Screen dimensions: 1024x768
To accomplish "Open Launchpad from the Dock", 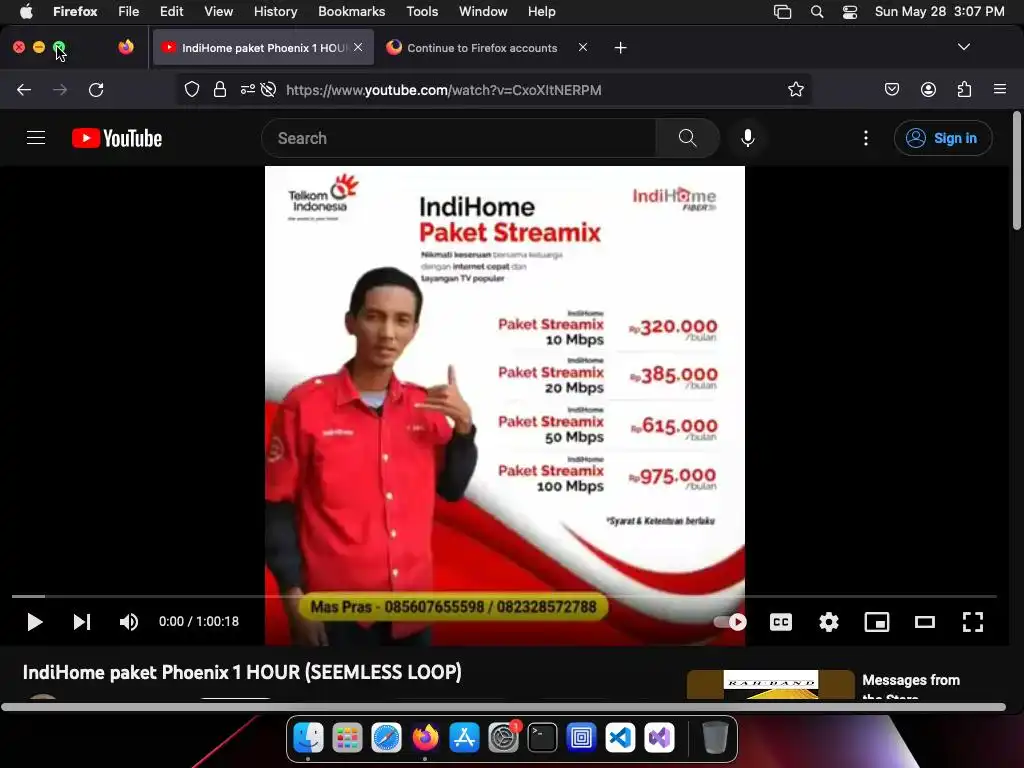I will click(x=347, y=738).
